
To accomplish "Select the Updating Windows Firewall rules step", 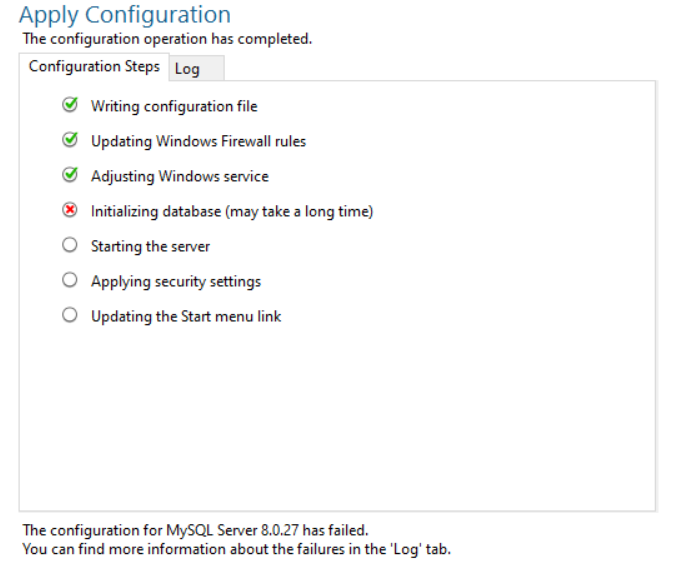I will point(198,142).
